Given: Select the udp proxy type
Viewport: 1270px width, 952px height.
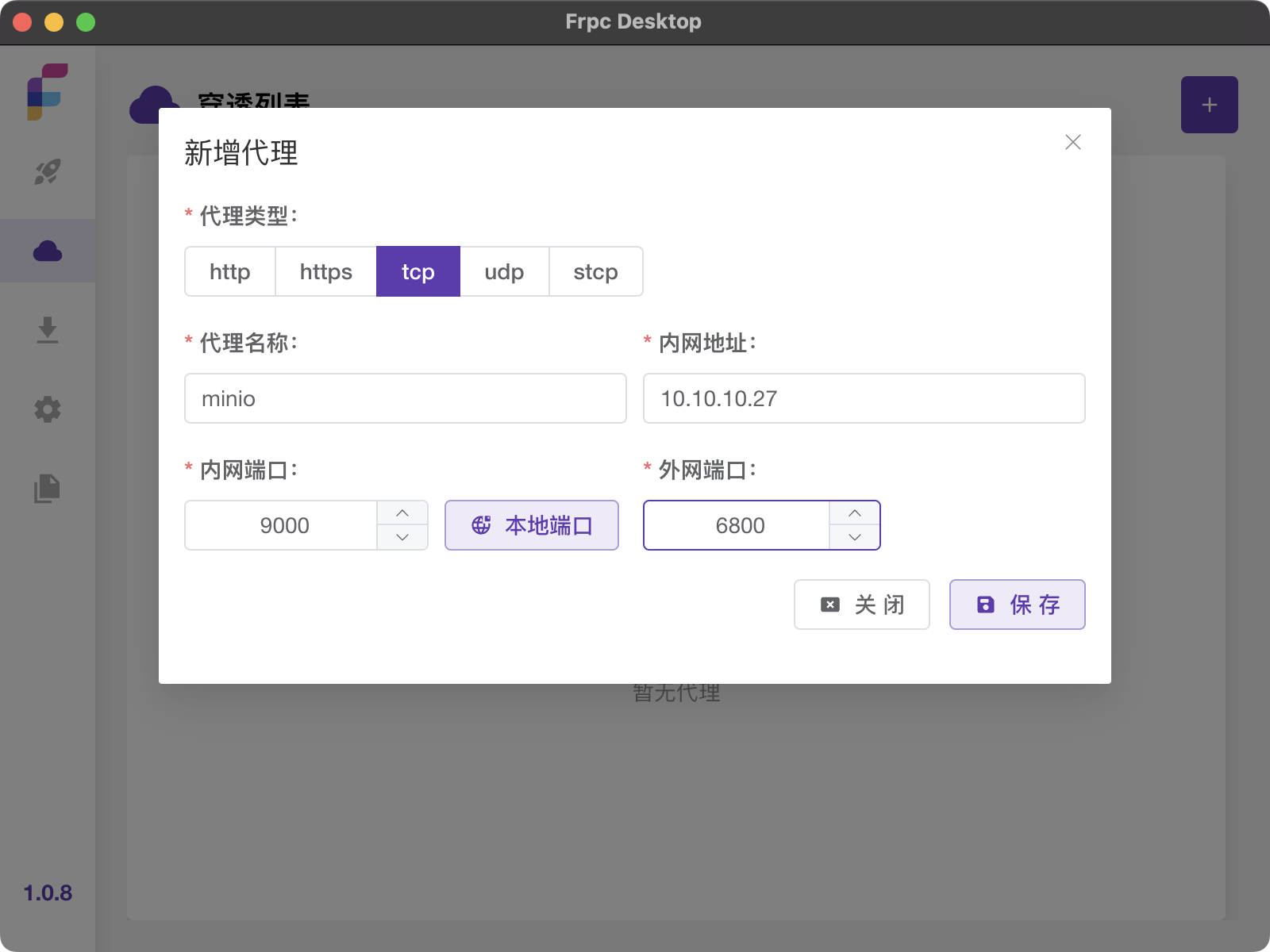Looking at the screenshot, I should click(504, 271).
